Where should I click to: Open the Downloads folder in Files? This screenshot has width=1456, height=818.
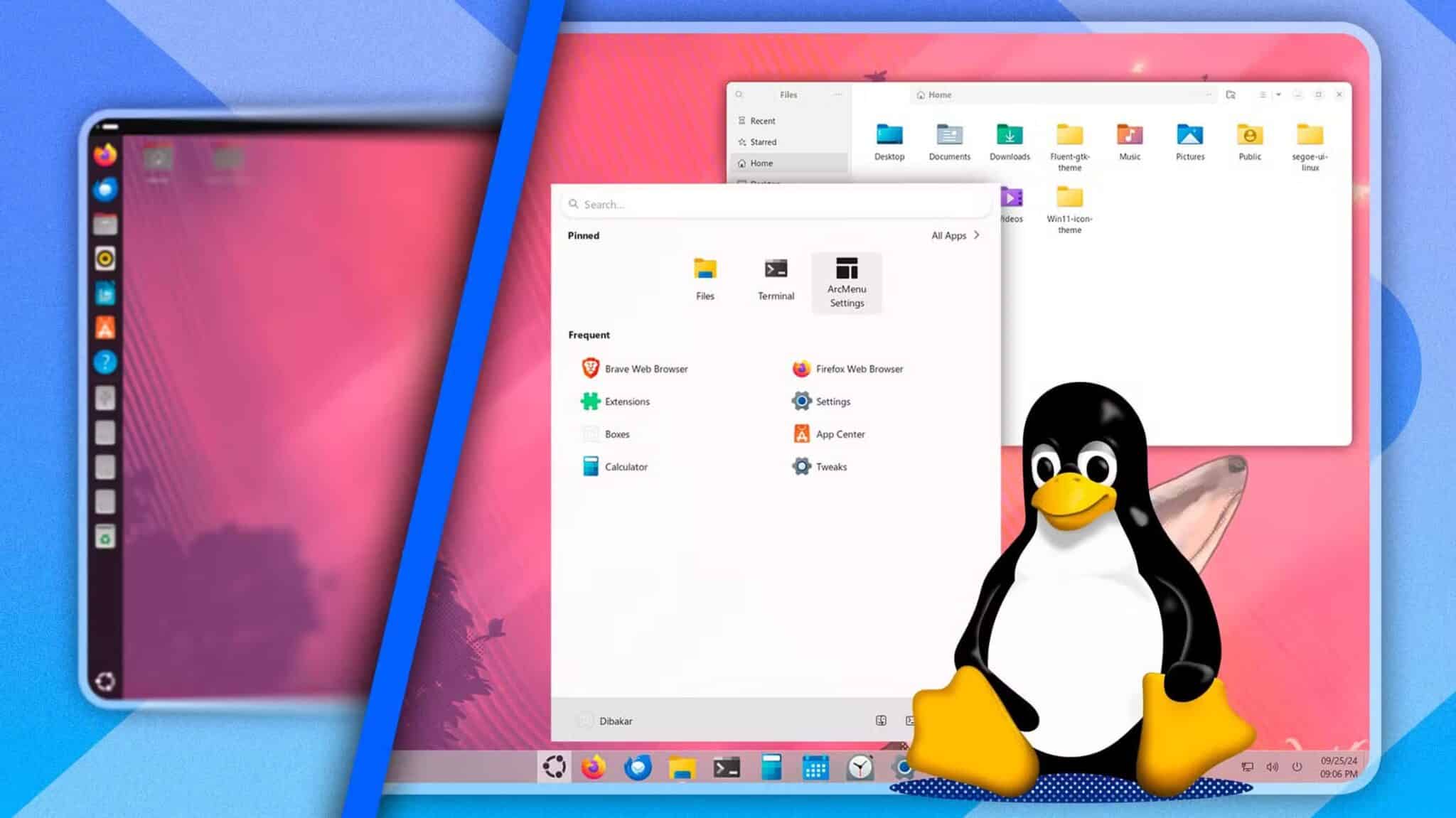point(1010,142)
